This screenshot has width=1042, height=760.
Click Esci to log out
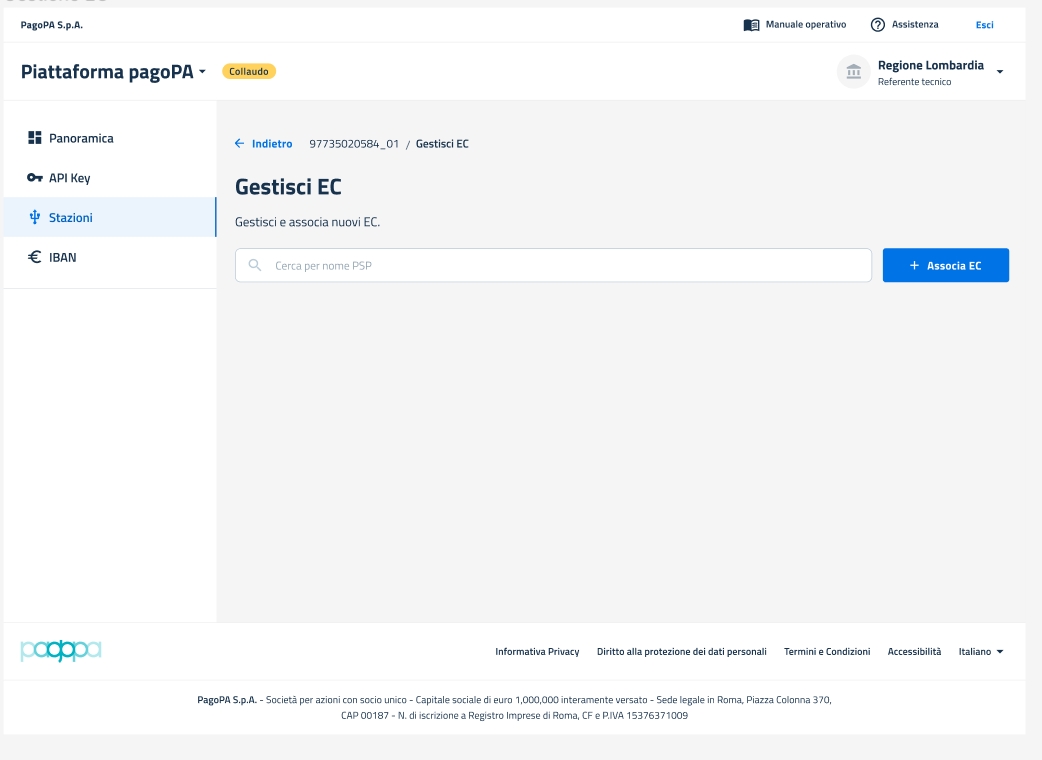[984, 25]
